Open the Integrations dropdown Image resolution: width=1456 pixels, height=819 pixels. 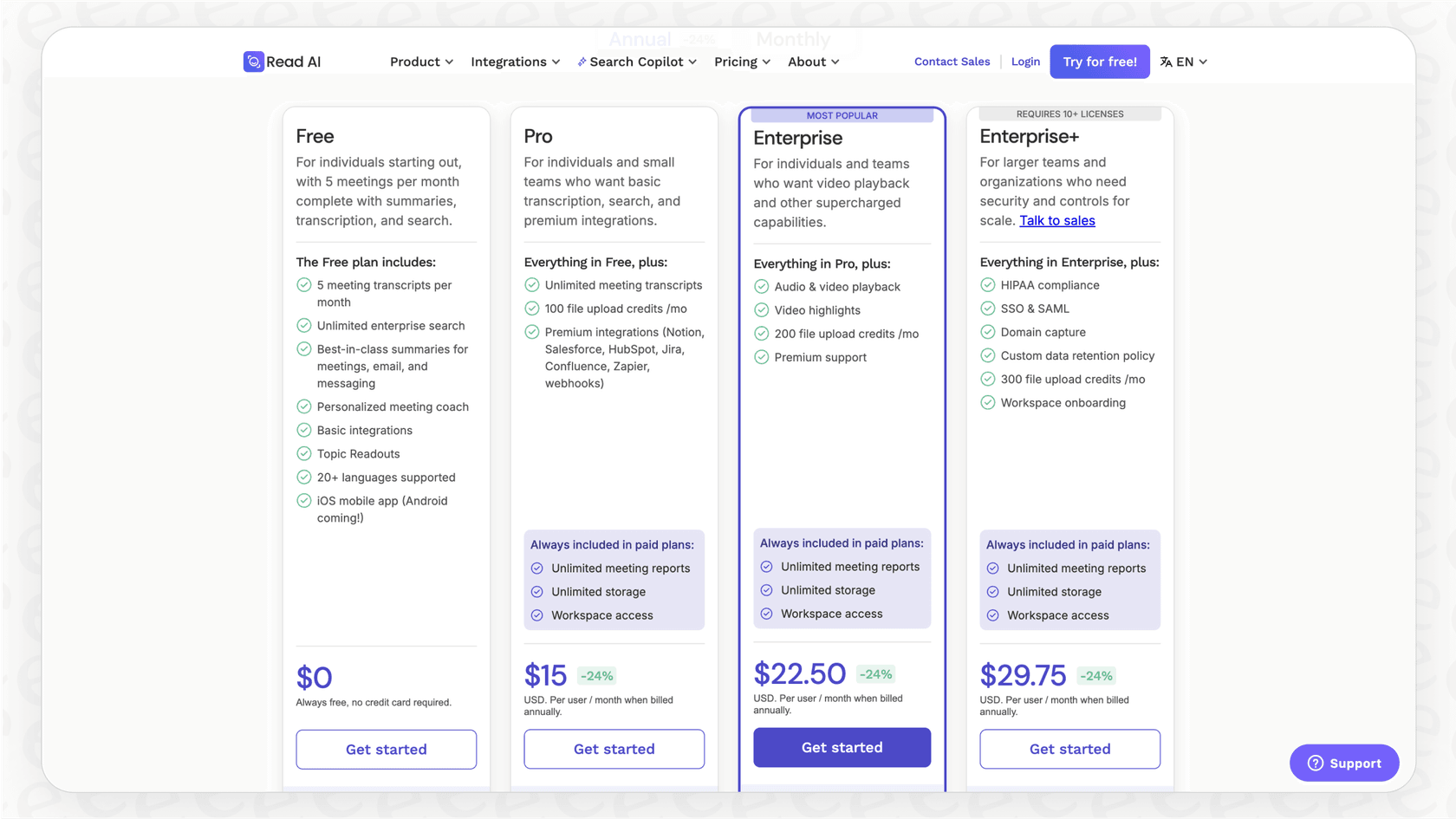[x=515, y=62]
